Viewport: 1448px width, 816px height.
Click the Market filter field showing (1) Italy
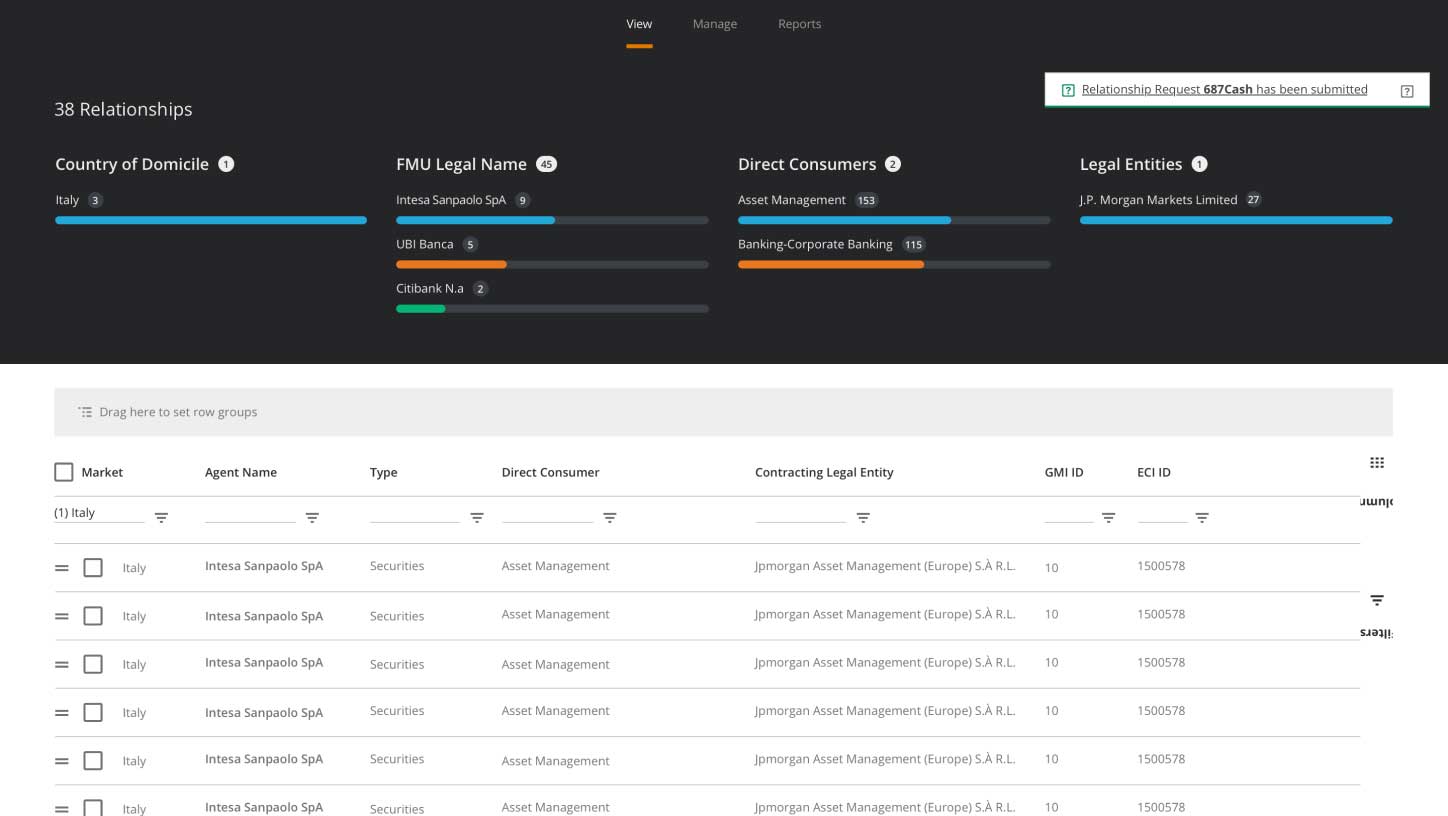pos(99,513)
